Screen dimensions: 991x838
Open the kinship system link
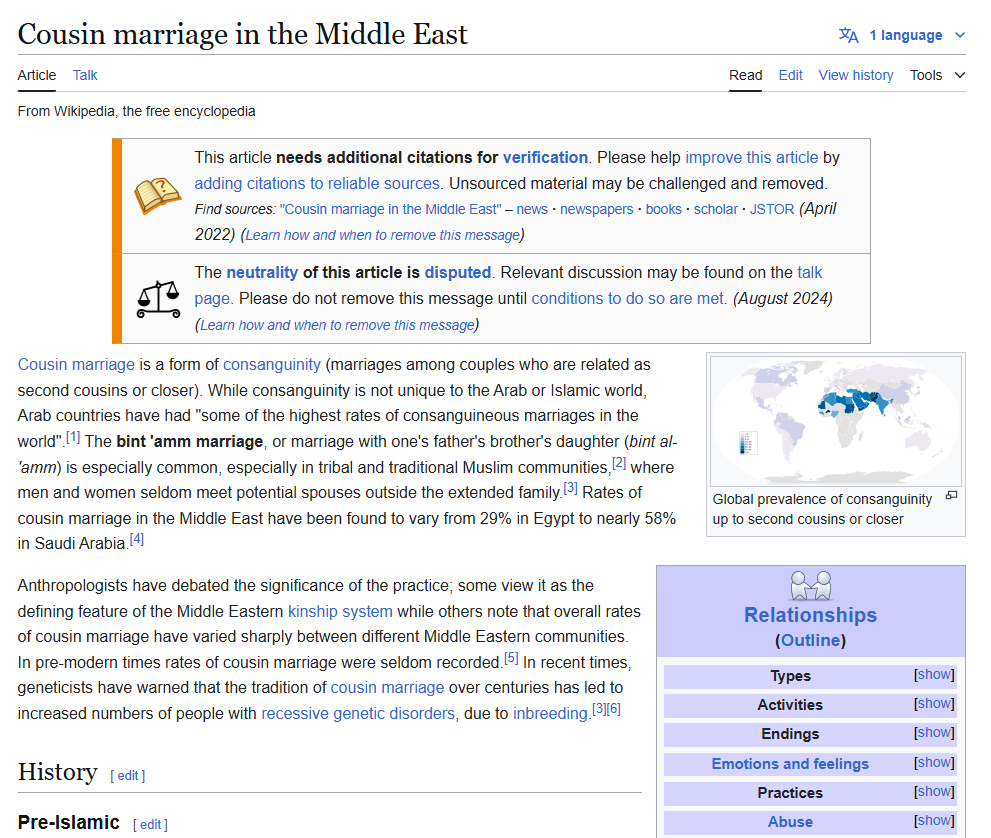(340, 612)
